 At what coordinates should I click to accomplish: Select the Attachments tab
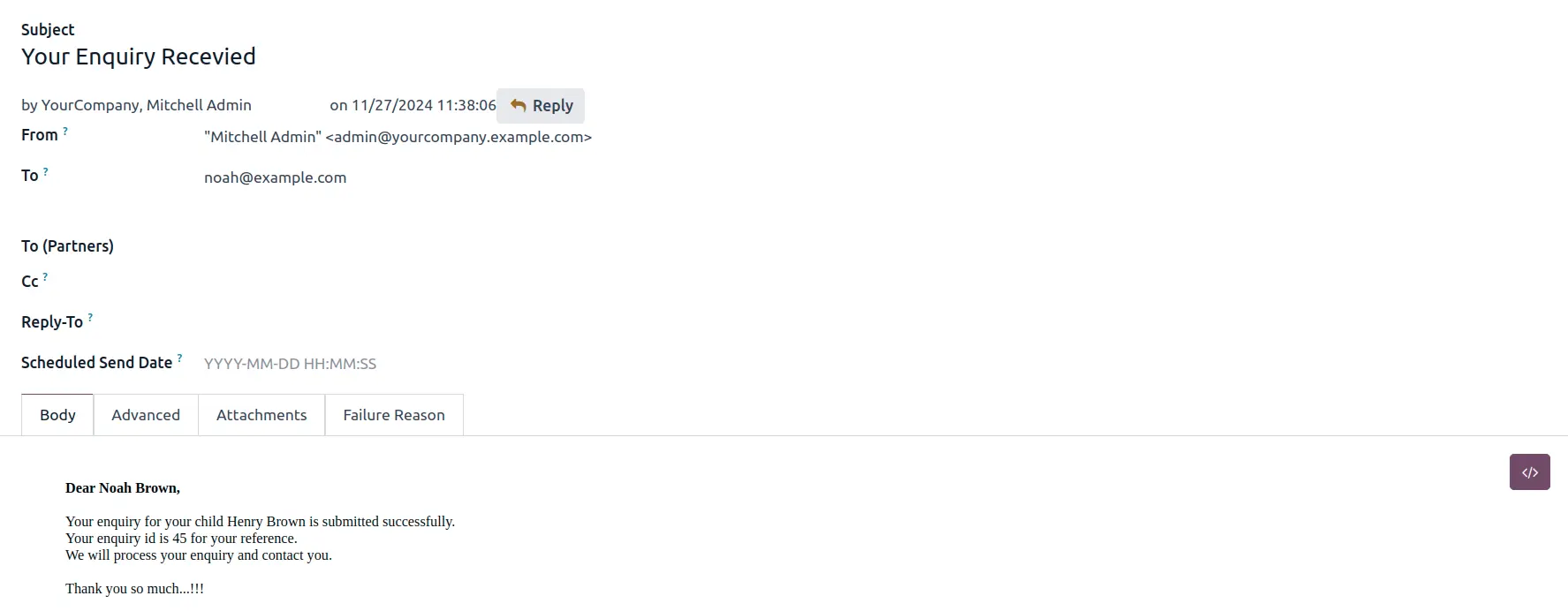tap(261, 415)
